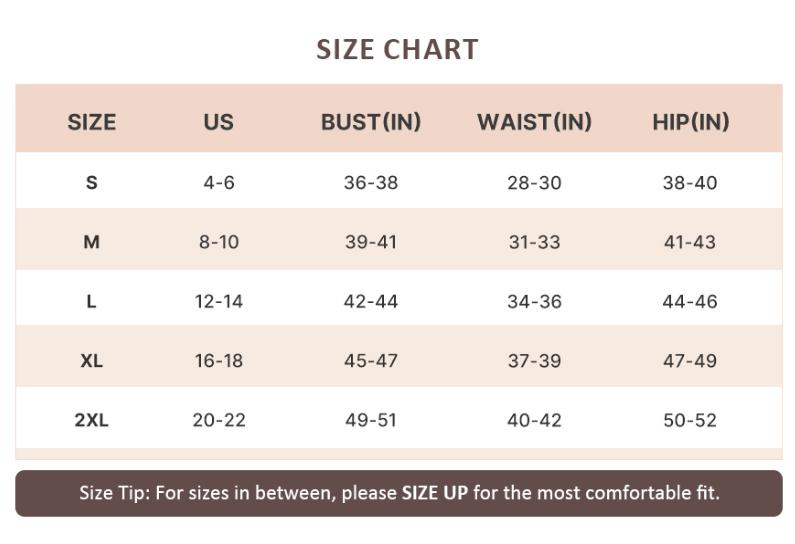Click the WAIST(IN) column header

(x=534, y=122)
